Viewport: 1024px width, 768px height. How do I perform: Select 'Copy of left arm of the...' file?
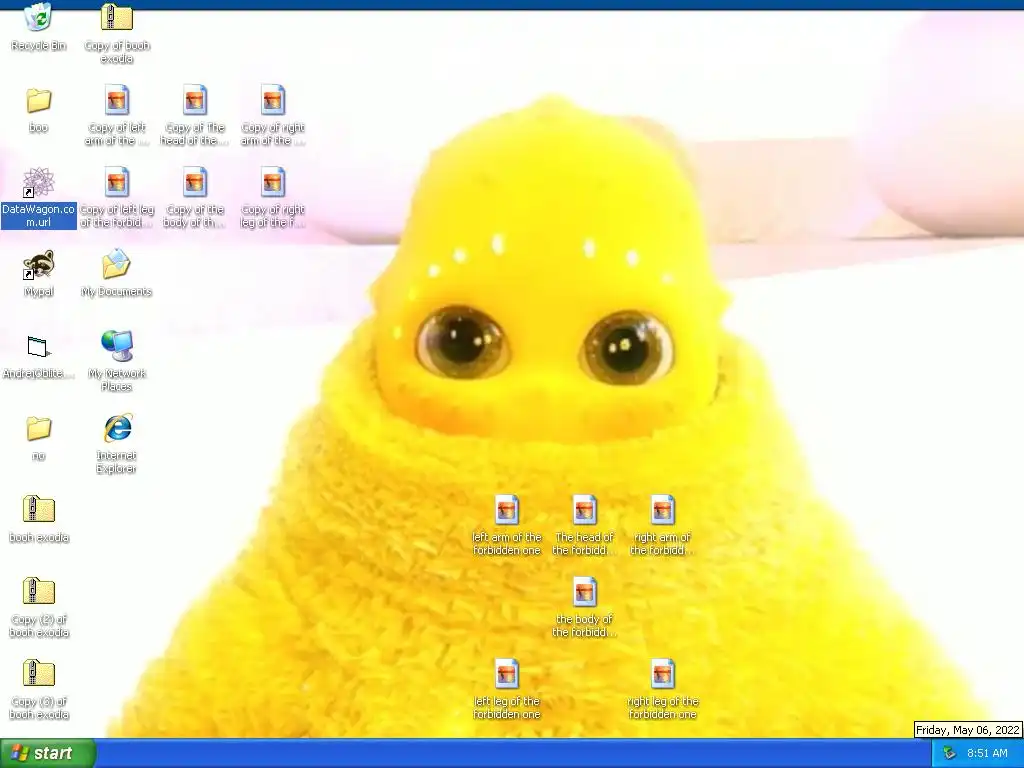tap(117, 100)
